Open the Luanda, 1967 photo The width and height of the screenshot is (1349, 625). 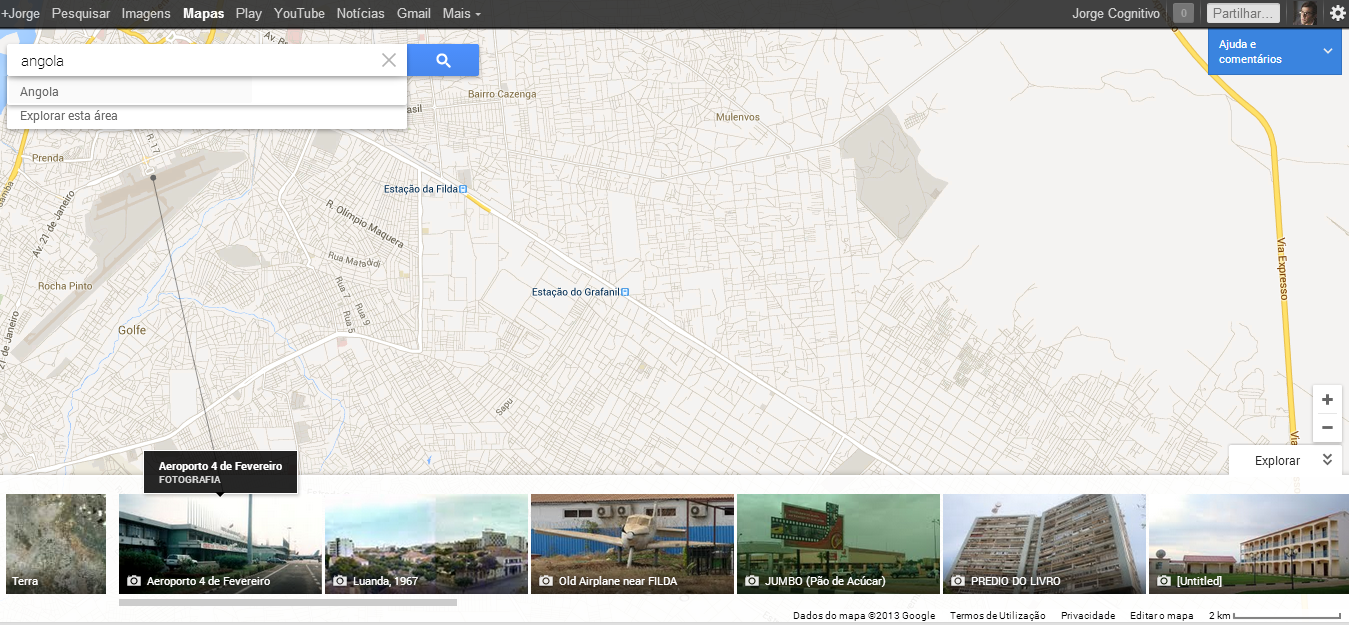pos(426,544)
